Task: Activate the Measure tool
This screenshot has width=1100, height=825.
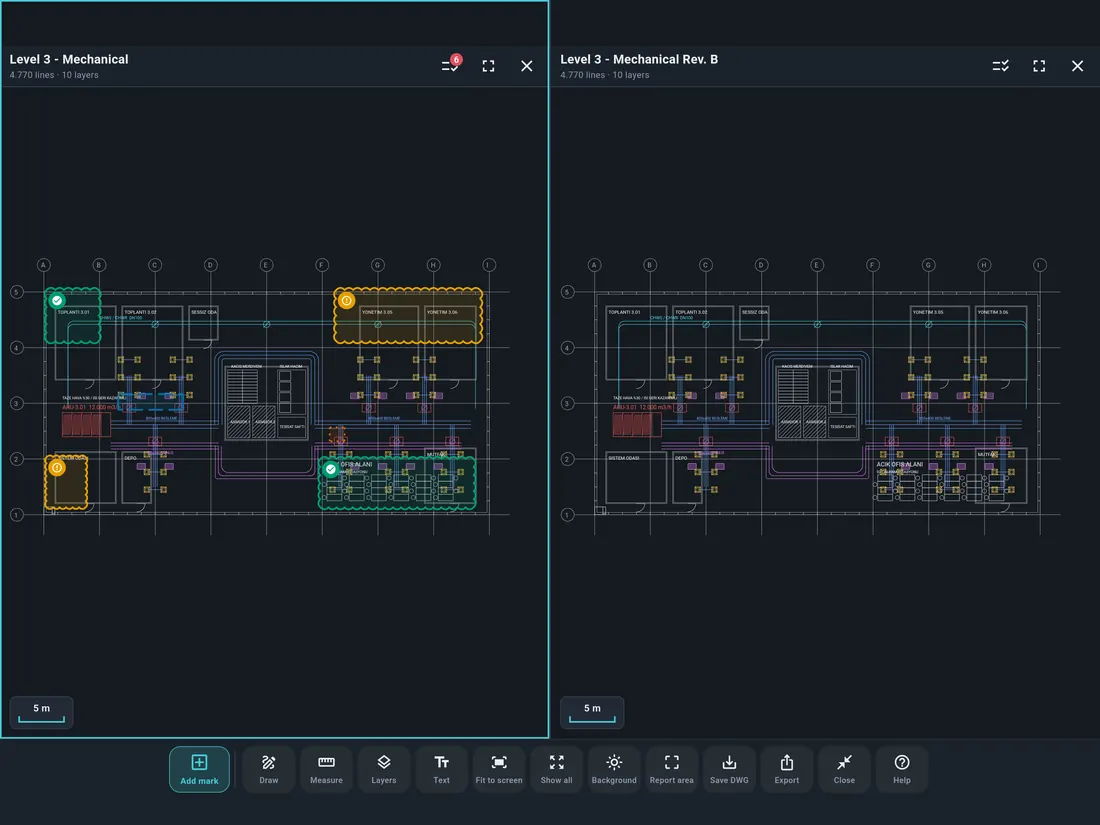Action: pos(326,770)
